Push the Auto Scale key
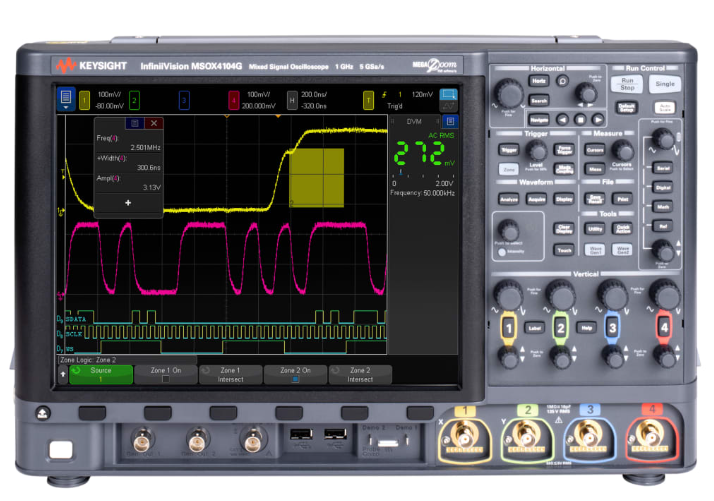The width and height of the screenshot is (714, 501). [665, 107]
